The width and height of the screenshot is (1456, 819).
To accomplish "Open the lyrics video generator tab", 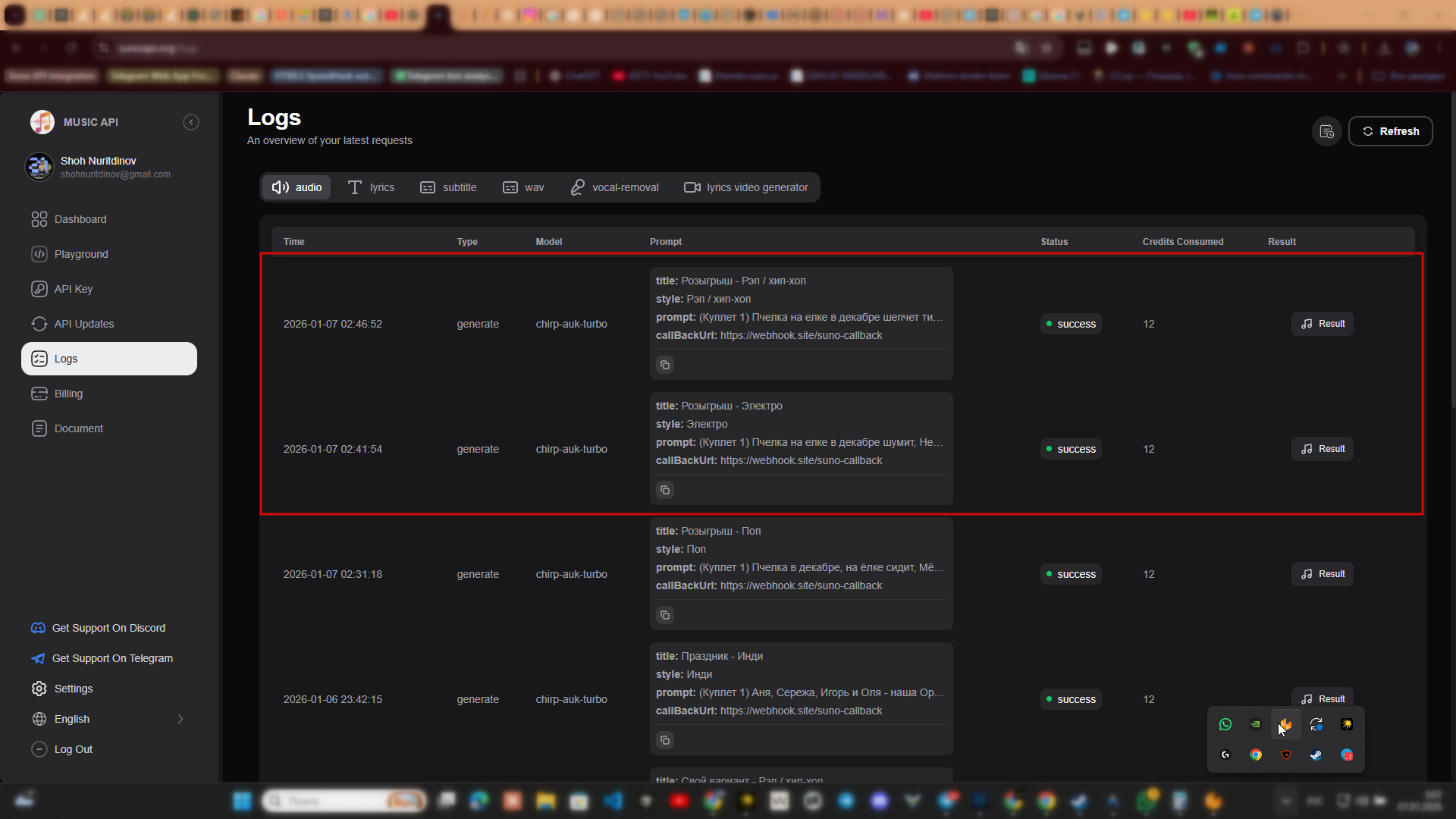I will pyautogui.click(x=746, y=187).
